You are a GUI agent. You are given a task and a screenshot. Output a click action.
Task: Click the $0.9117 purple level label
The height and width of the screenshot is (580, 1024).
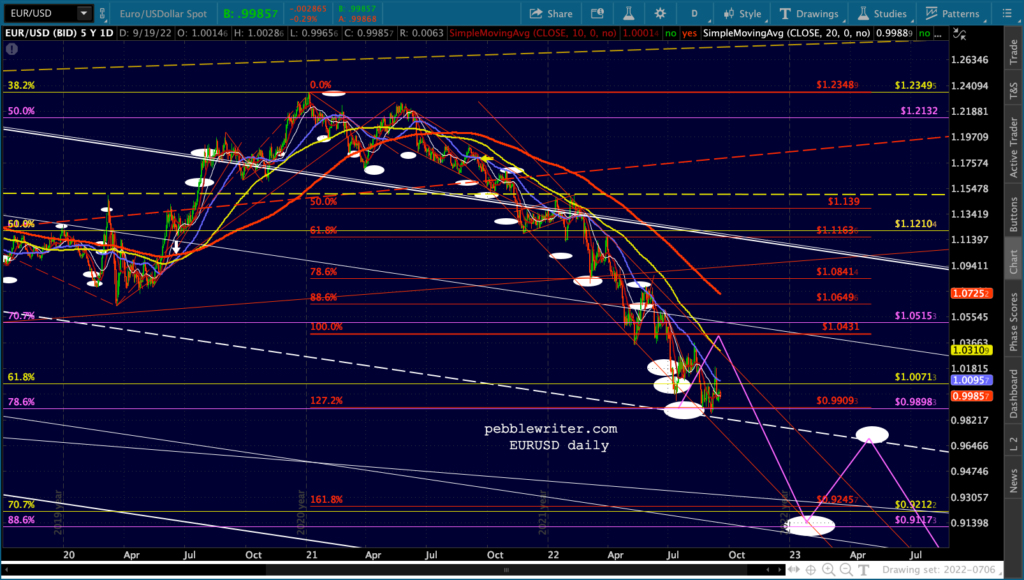pyautogui.click(x=916, y=520)
